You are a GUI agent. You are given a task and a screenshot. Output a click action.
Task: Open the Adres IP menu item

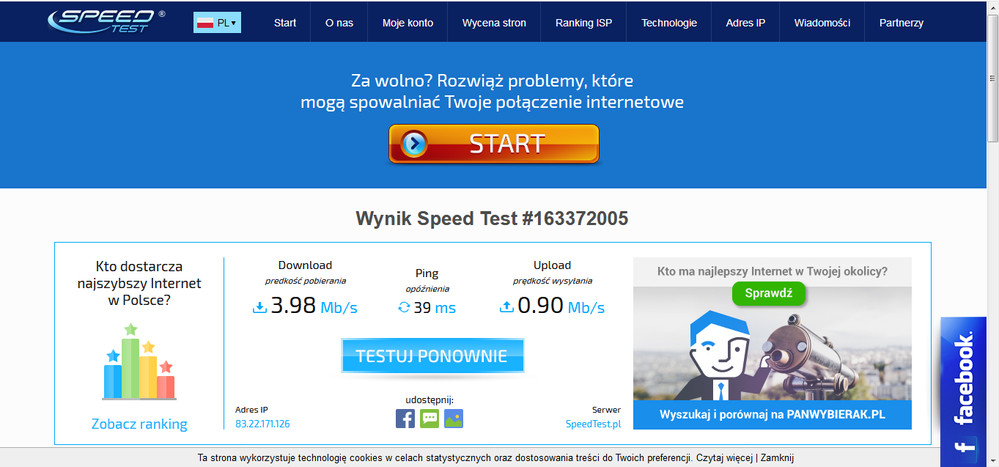(745, 22)
